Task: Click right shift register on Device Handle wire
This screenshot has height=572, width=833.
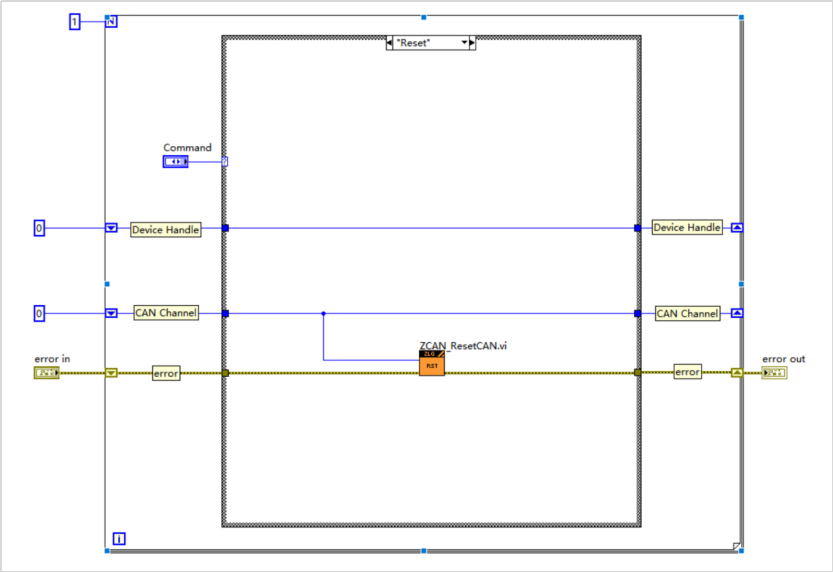Action: (737, 228)
